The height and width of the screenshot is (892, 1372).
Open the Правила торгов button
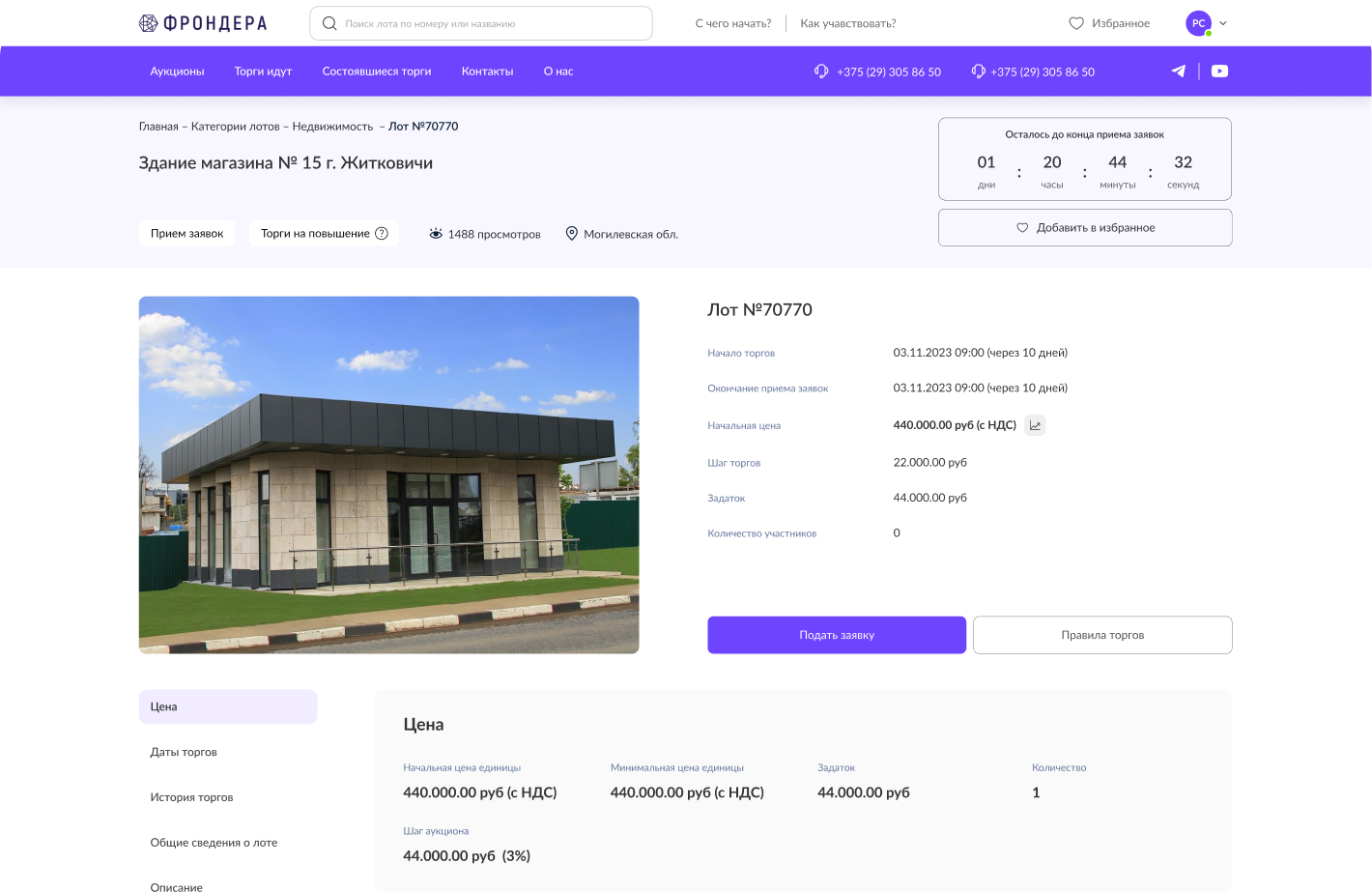point(1101,635)
